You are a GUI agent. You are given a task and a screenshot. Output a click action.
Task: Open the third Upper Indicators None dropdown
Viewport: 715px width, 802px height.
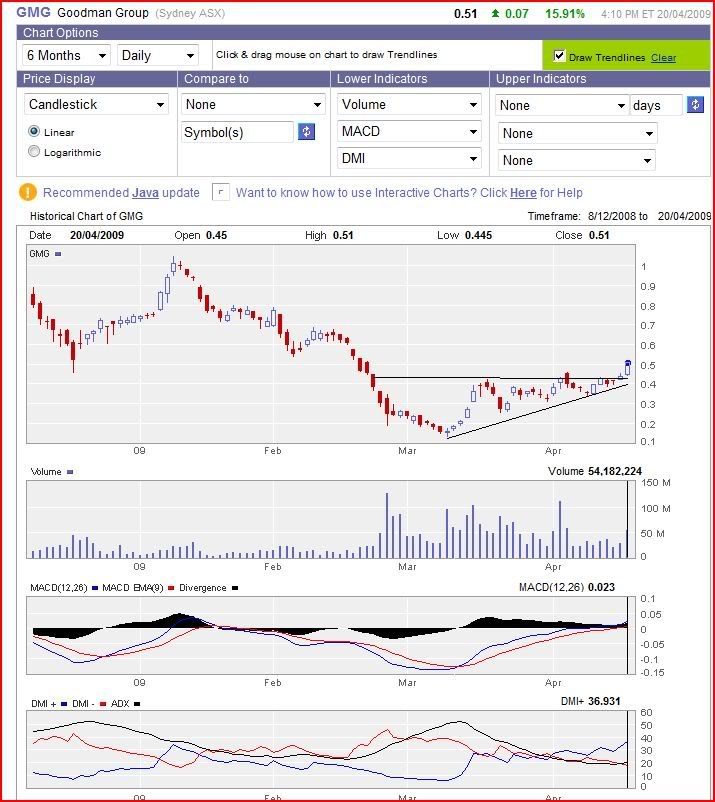pyautogui.click(x=576, y=161)
